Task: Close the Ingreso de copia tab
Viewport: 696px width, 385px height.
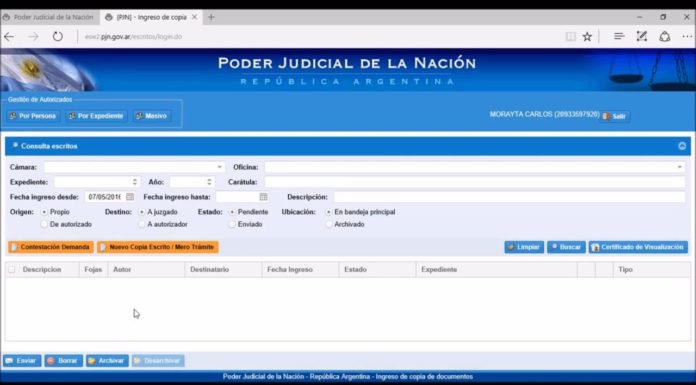Action: 194,17
